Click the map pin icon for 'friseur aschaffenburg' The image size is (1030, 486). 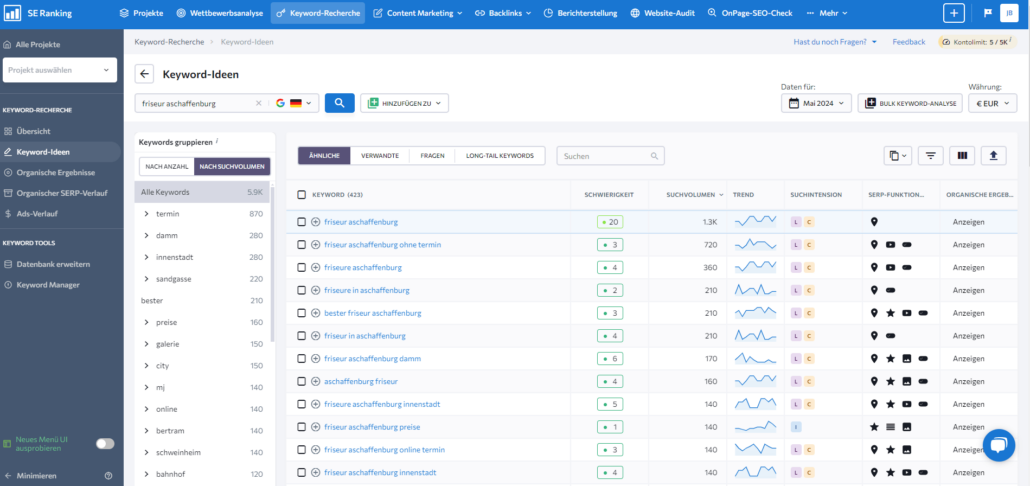pyautogui.click(x=874, y=222)
